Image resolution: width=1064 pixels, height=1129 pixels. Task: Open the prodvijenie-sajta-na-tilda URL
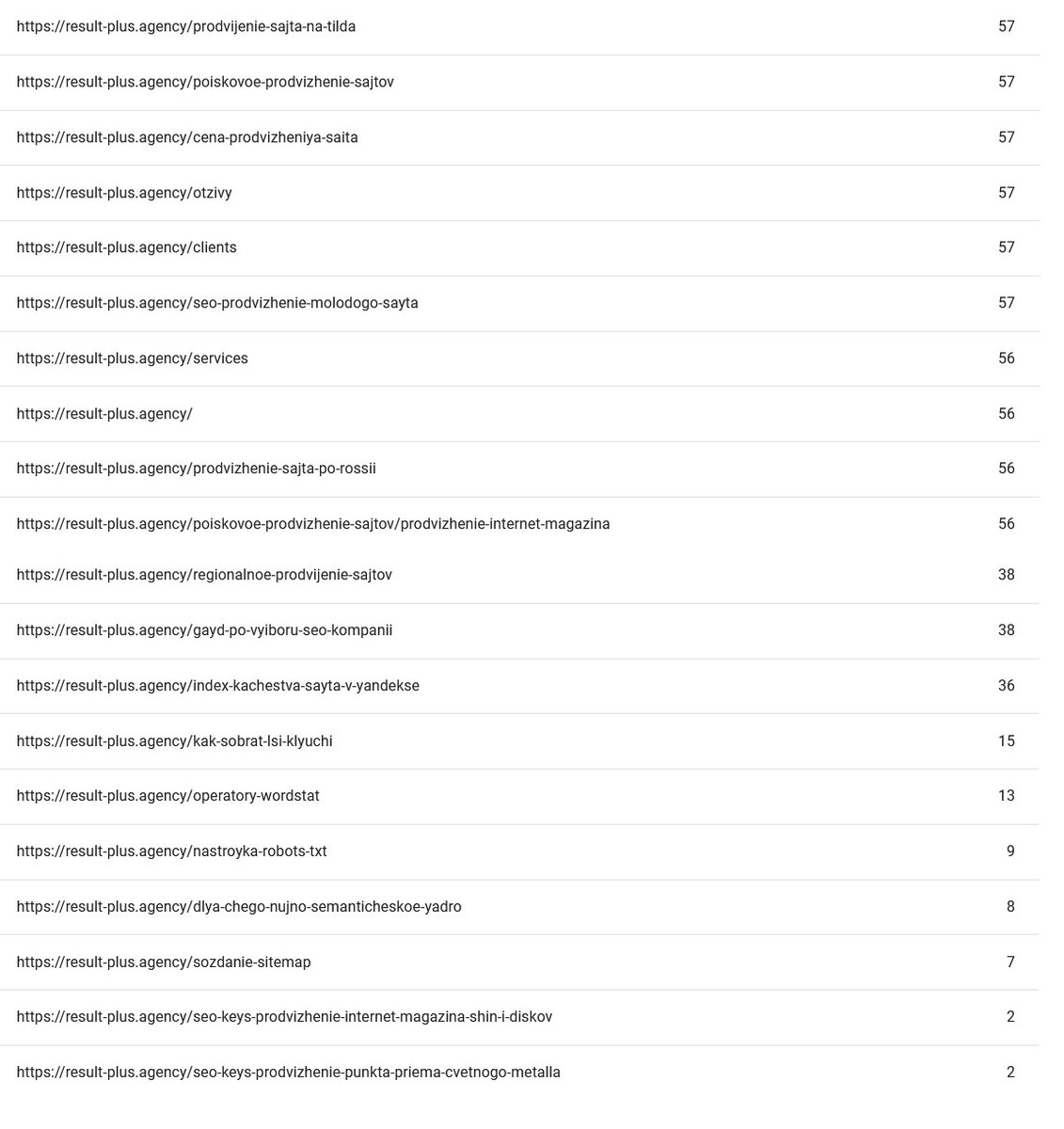tap(186, 26)
